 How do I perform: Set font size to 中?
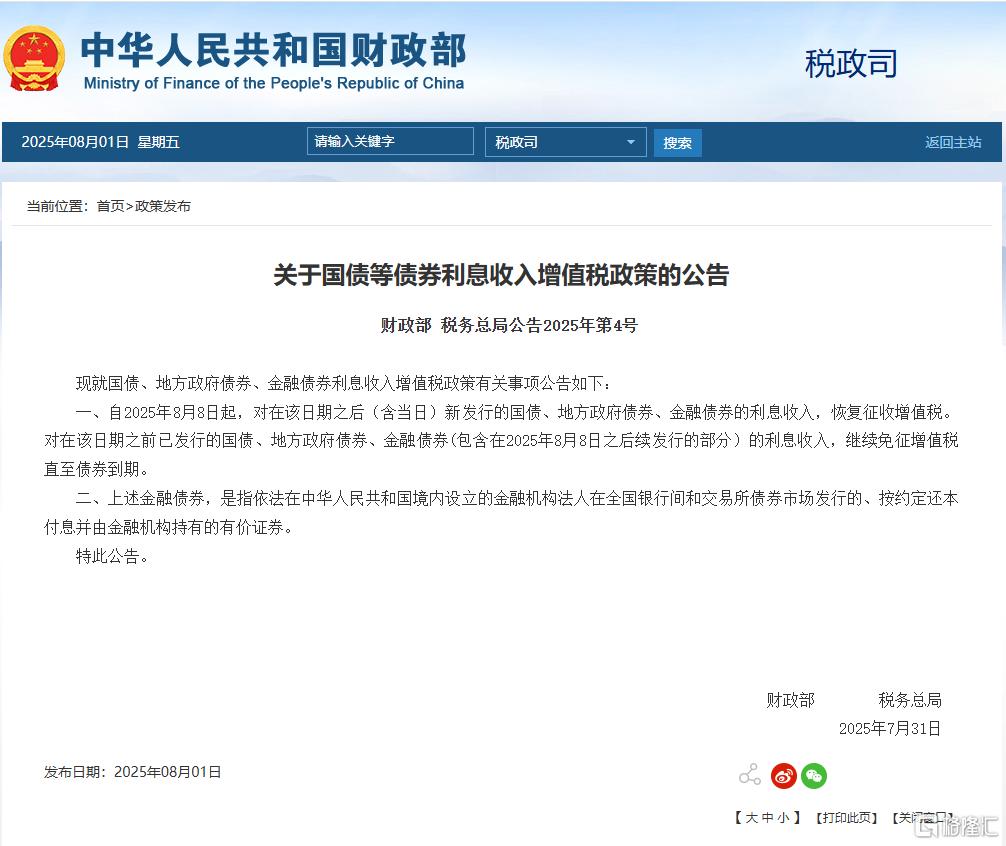pos(767,818)
